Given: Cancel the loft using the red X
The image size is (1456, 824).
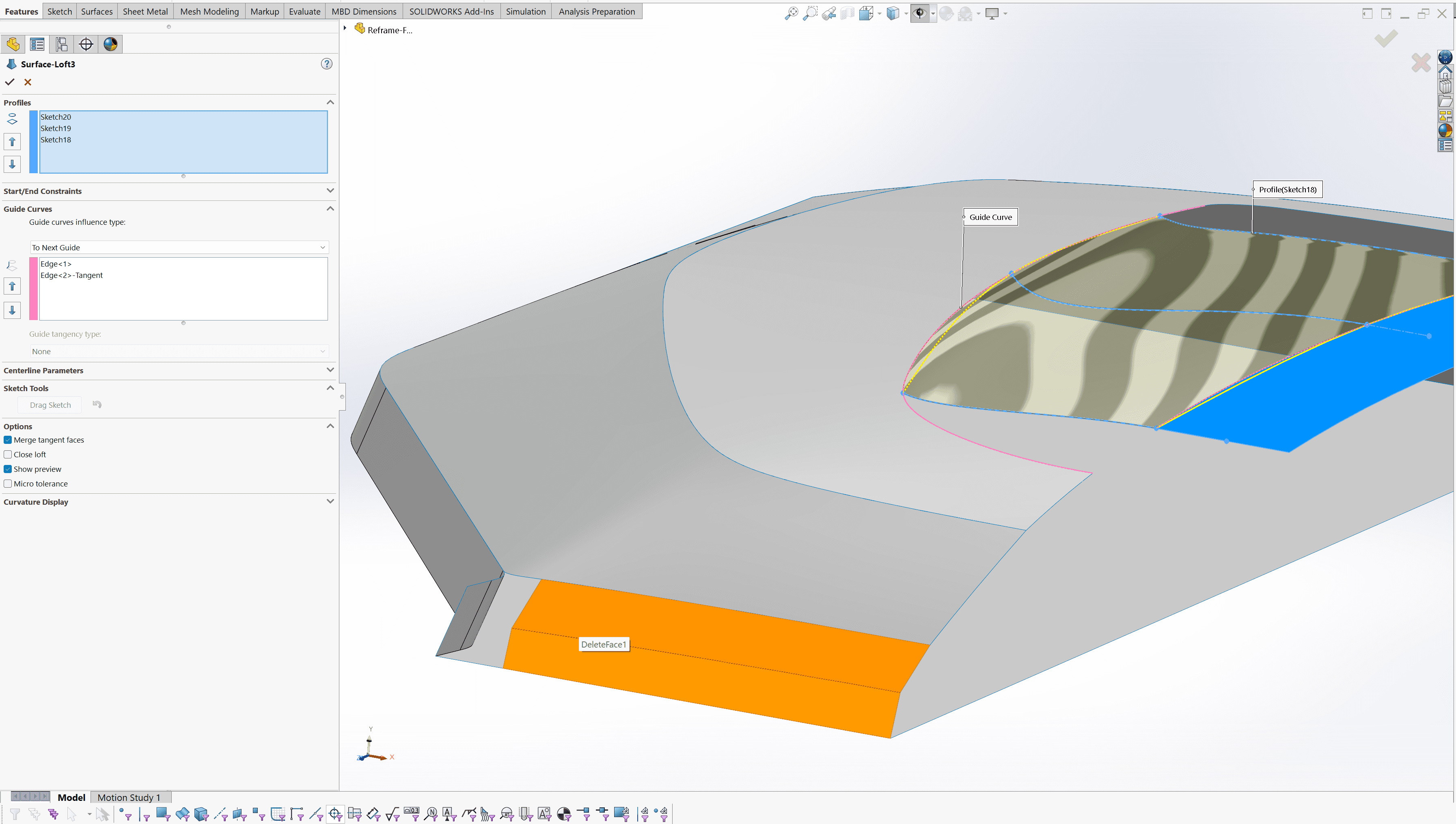Looking at the screenshot, I should [28, 82].
